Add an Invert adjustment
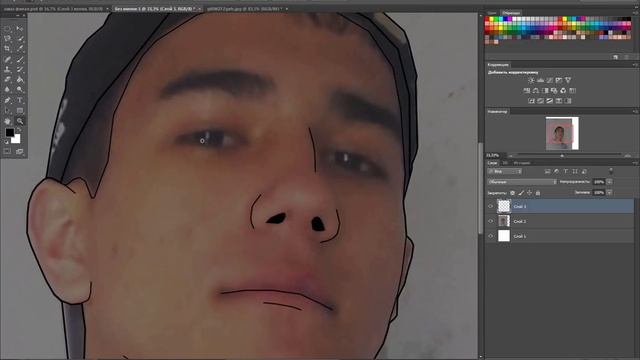 531,101
